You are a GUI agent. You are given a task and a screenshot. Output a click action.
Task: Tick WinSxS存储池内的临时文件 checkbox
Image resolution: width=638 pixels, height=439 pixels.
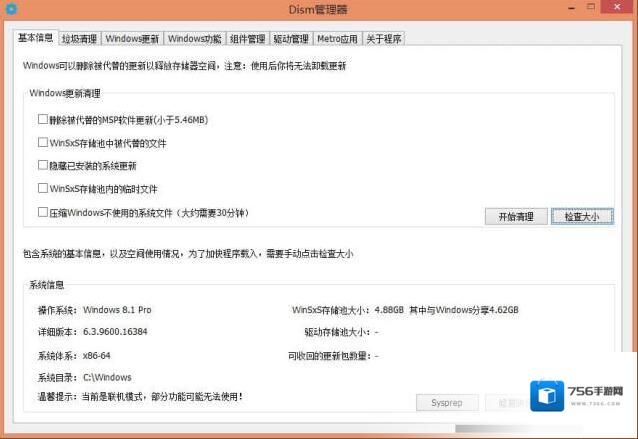43,188
